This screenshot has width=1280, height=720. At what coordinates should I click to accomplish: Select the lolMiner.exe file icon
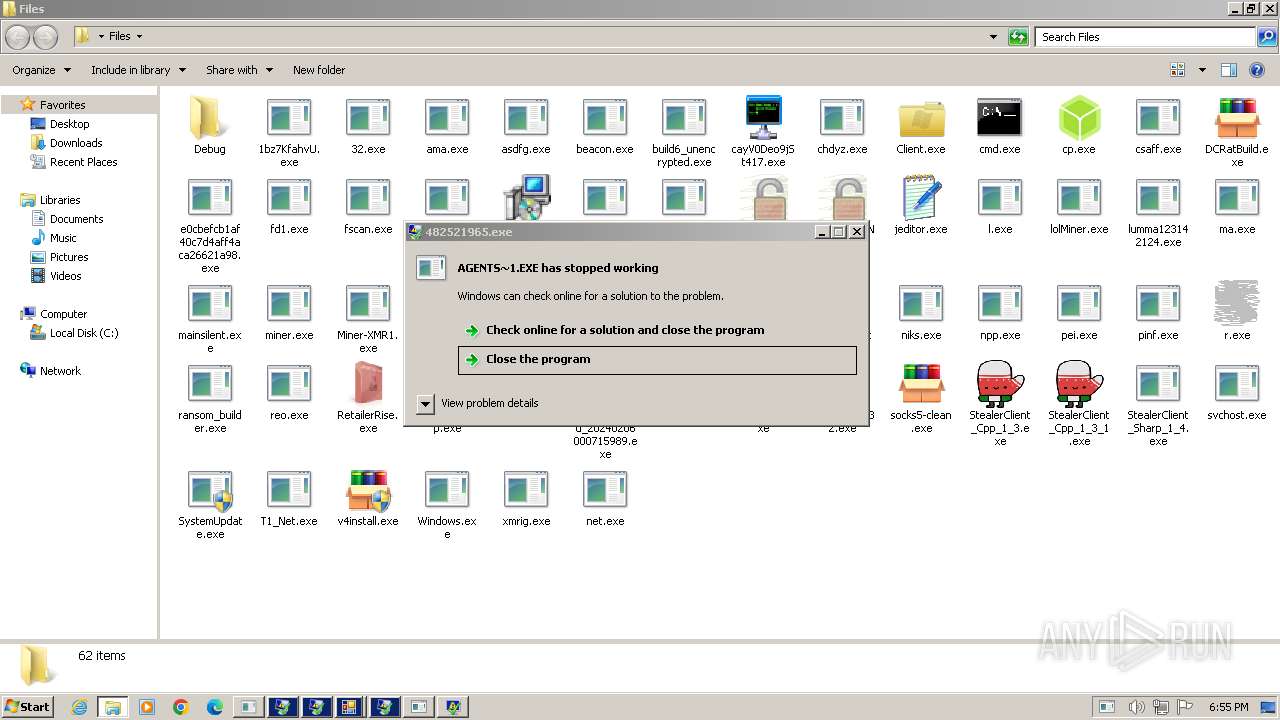click(x=1078, y=198)
